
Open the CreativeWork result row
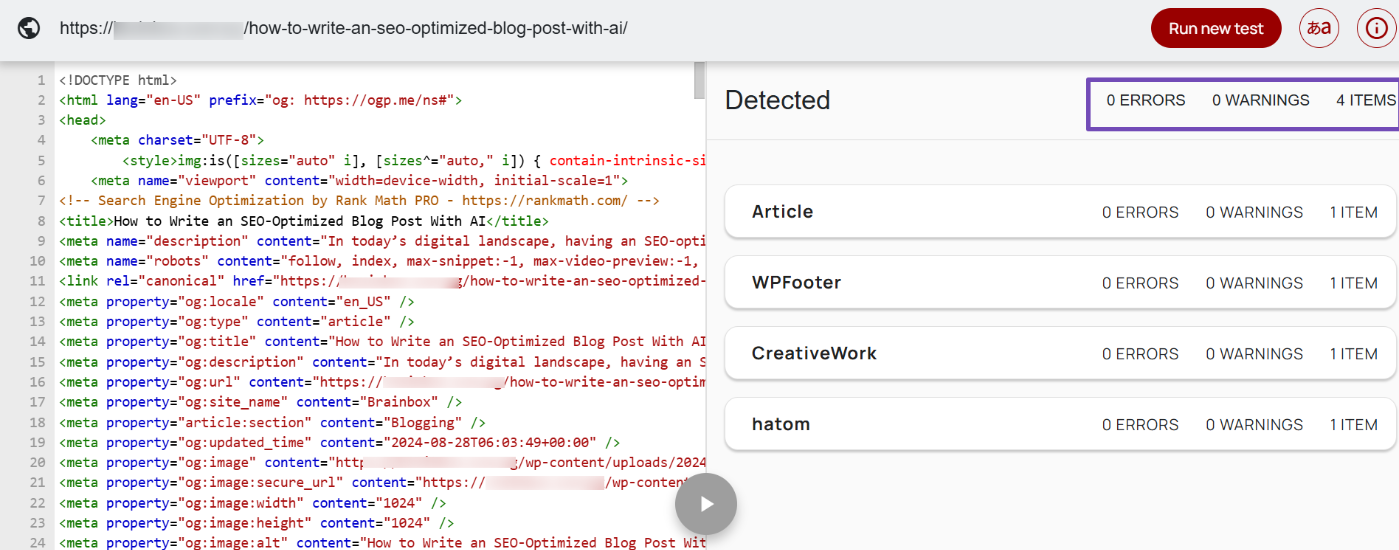coord(1058,354)
